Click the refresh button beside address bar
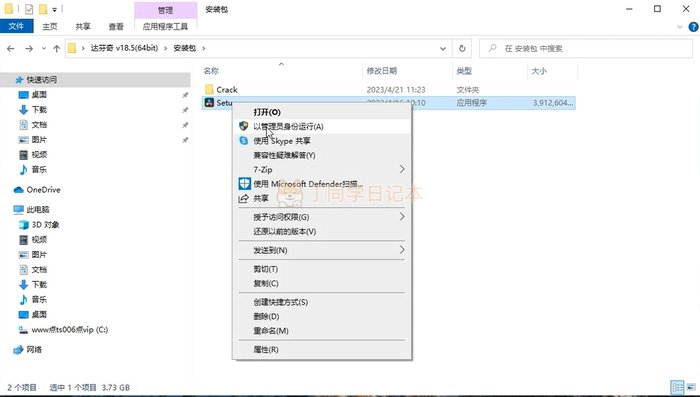This screenshot has width=700, height=397. pyautogui.click(x=462, y=48)
